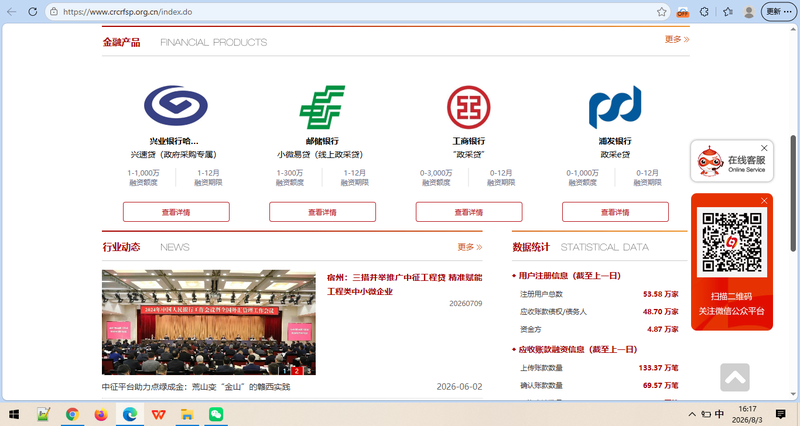Open WPS Office from the taskbar
The width and height of the screenshot is (800, 426).
point(159,414)
